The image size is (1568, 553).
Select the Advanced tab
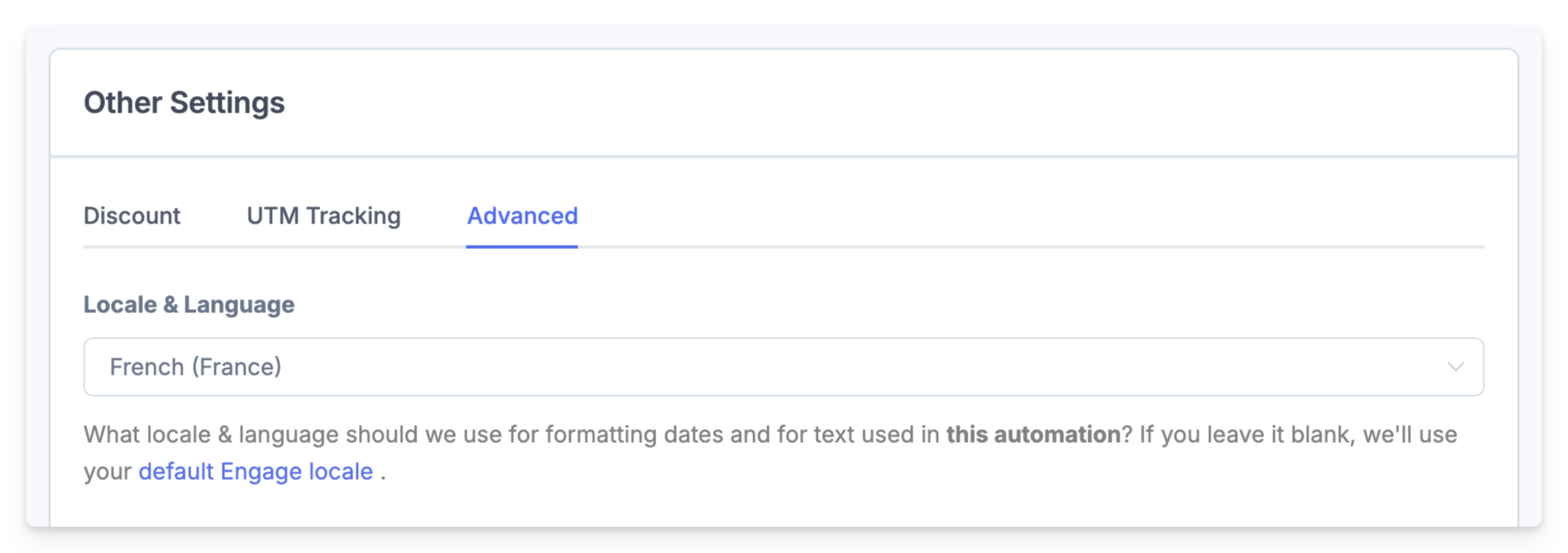click(x=522, y=215)
